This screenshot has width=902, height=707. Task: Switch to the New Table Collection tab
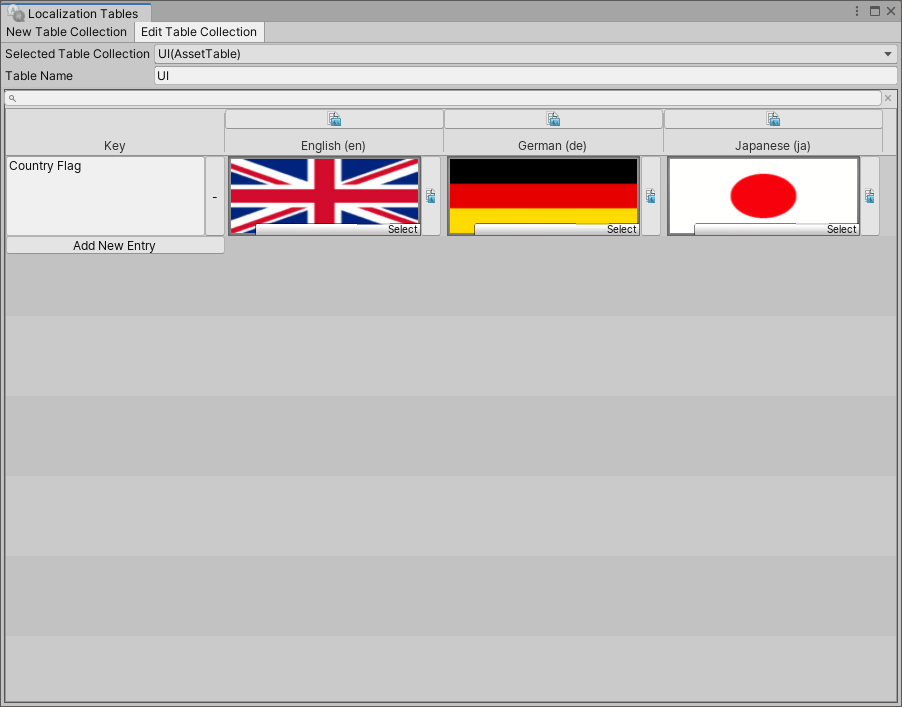pos(66,32)
